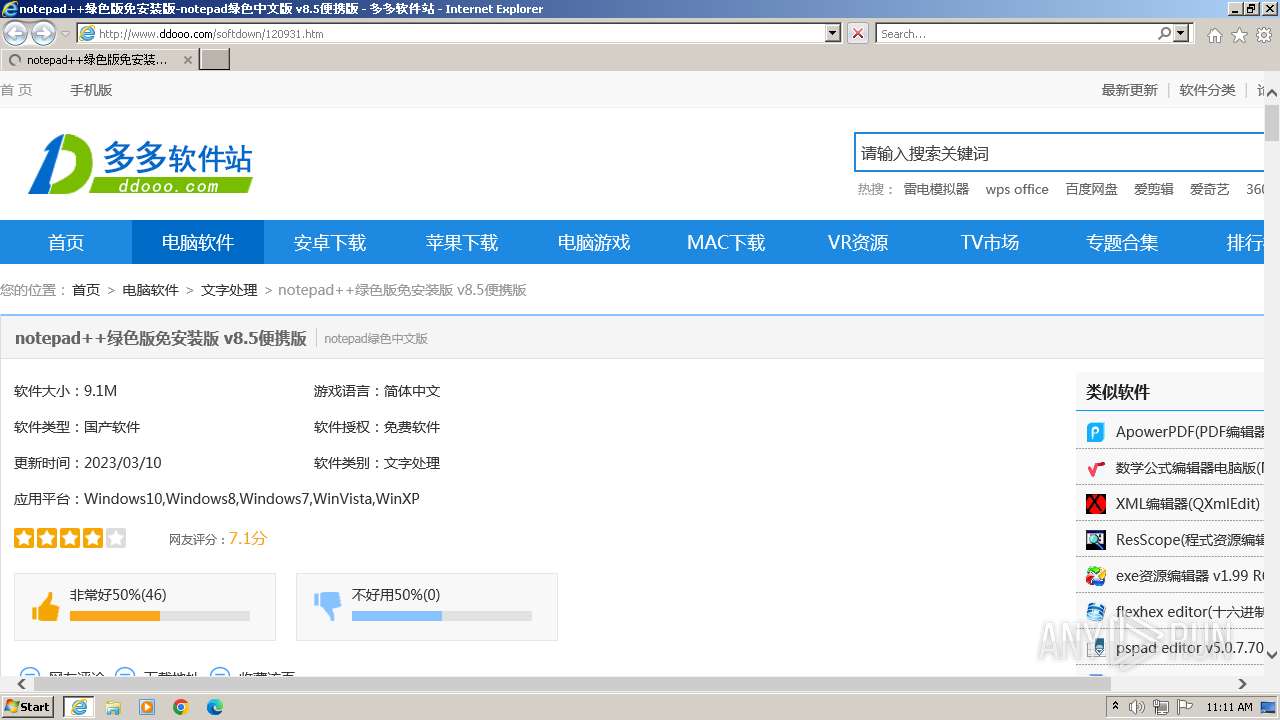Open the 安卓下载 navigation tab
Viewport: 1280px width, 720px height.
(330, 242)
